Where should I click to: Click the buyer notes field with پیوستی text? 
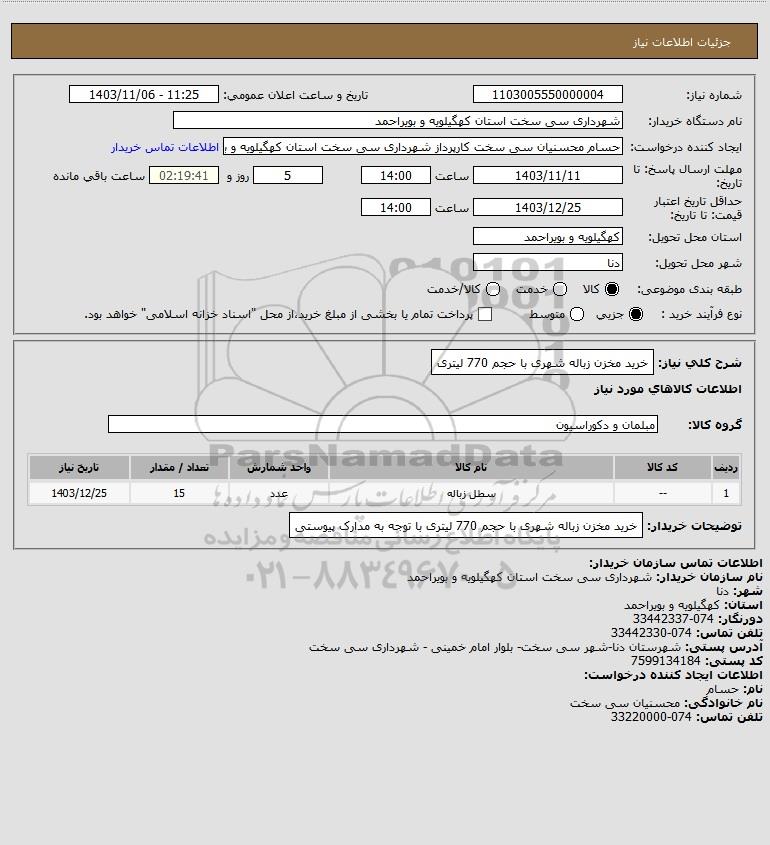[x=466, y=525]
